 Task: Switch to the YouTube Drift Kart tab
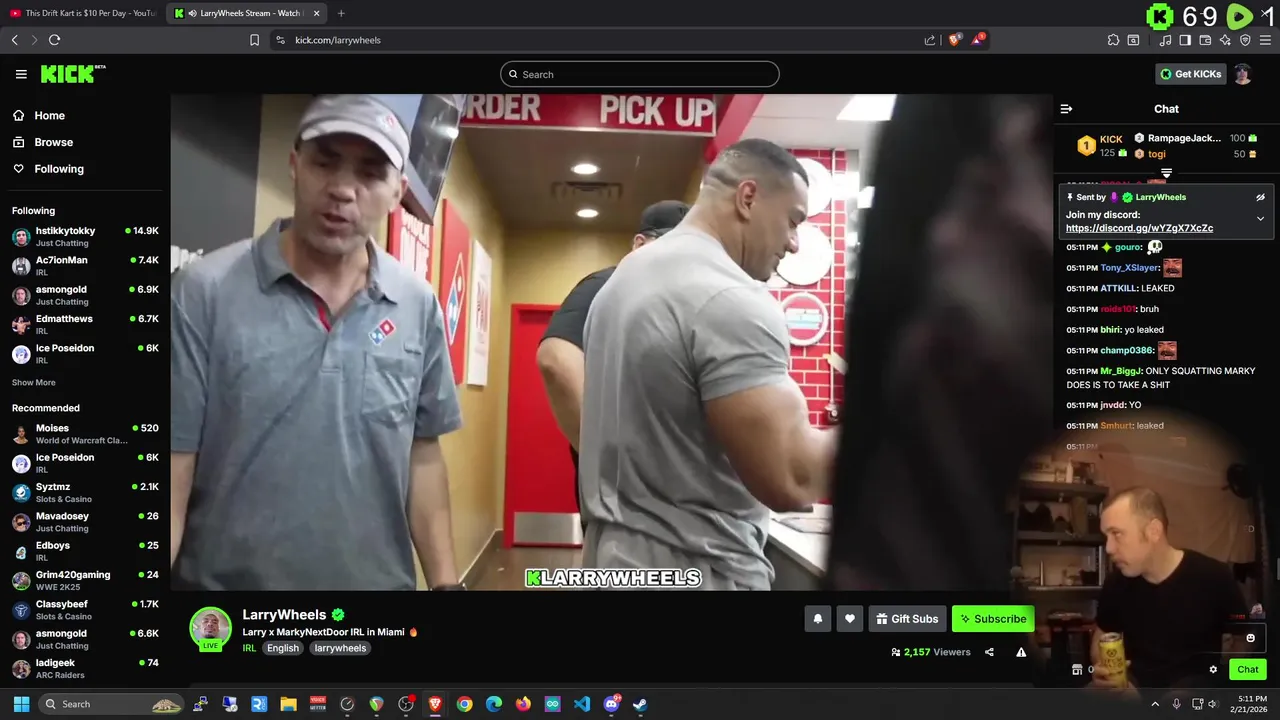coord(83,13)
